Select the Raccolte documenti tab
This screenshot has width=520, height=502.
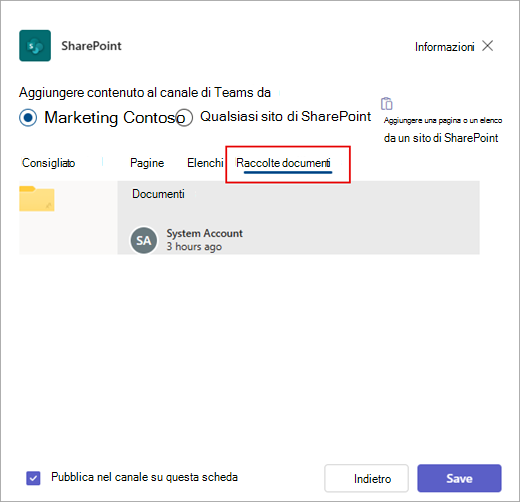tap(283, 163)
